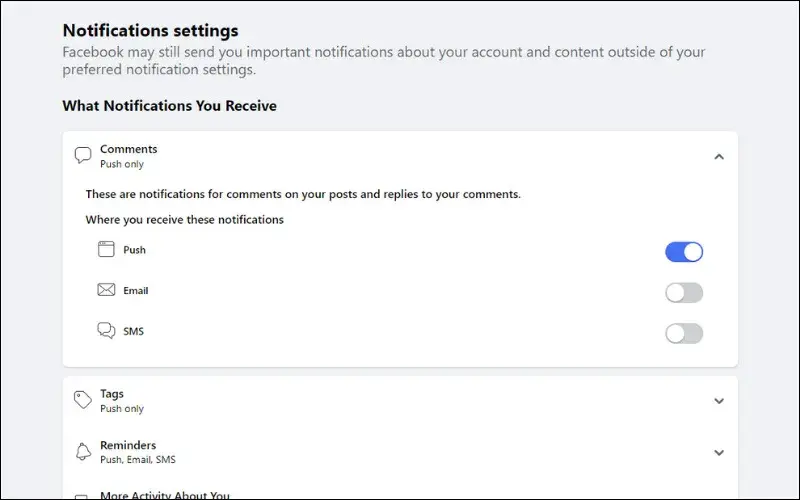The height and width of the screenshot is (500, 800).
Task: Click the Email envelope icon
Action: [x=106, y=290]
